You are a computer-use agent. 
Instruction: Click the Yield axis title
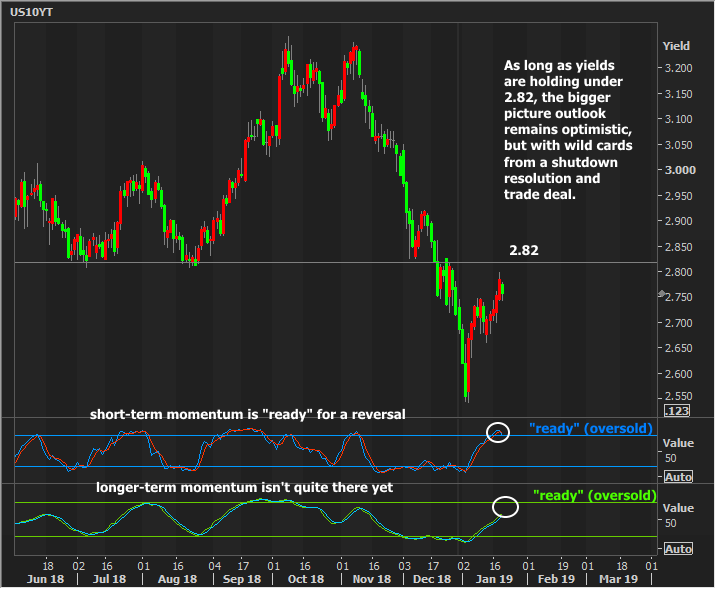tap(675, 46)
